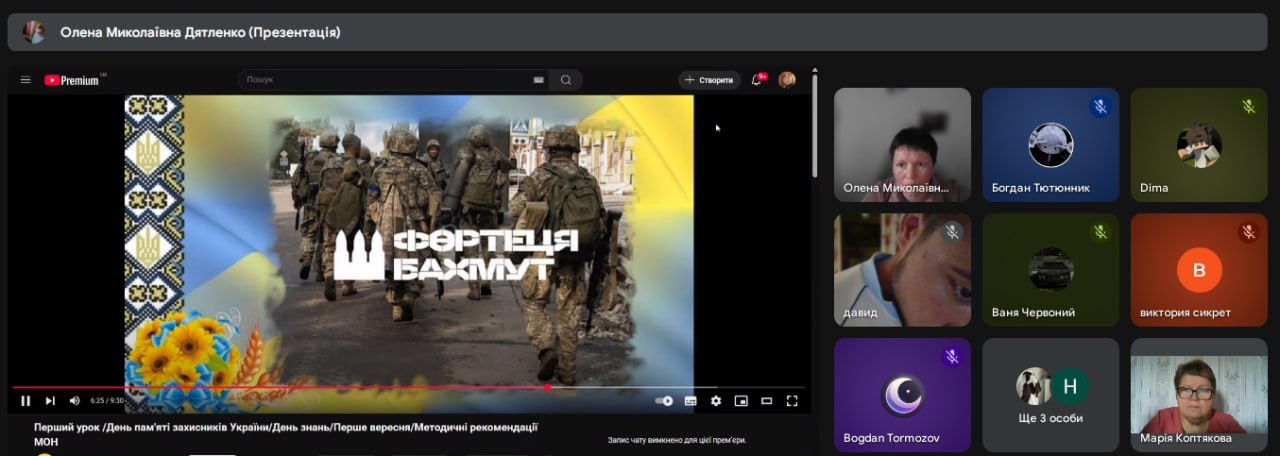The image size is (1280, 456).
Task: Enter fullscreen video mode
Action: tap(792, 401)
